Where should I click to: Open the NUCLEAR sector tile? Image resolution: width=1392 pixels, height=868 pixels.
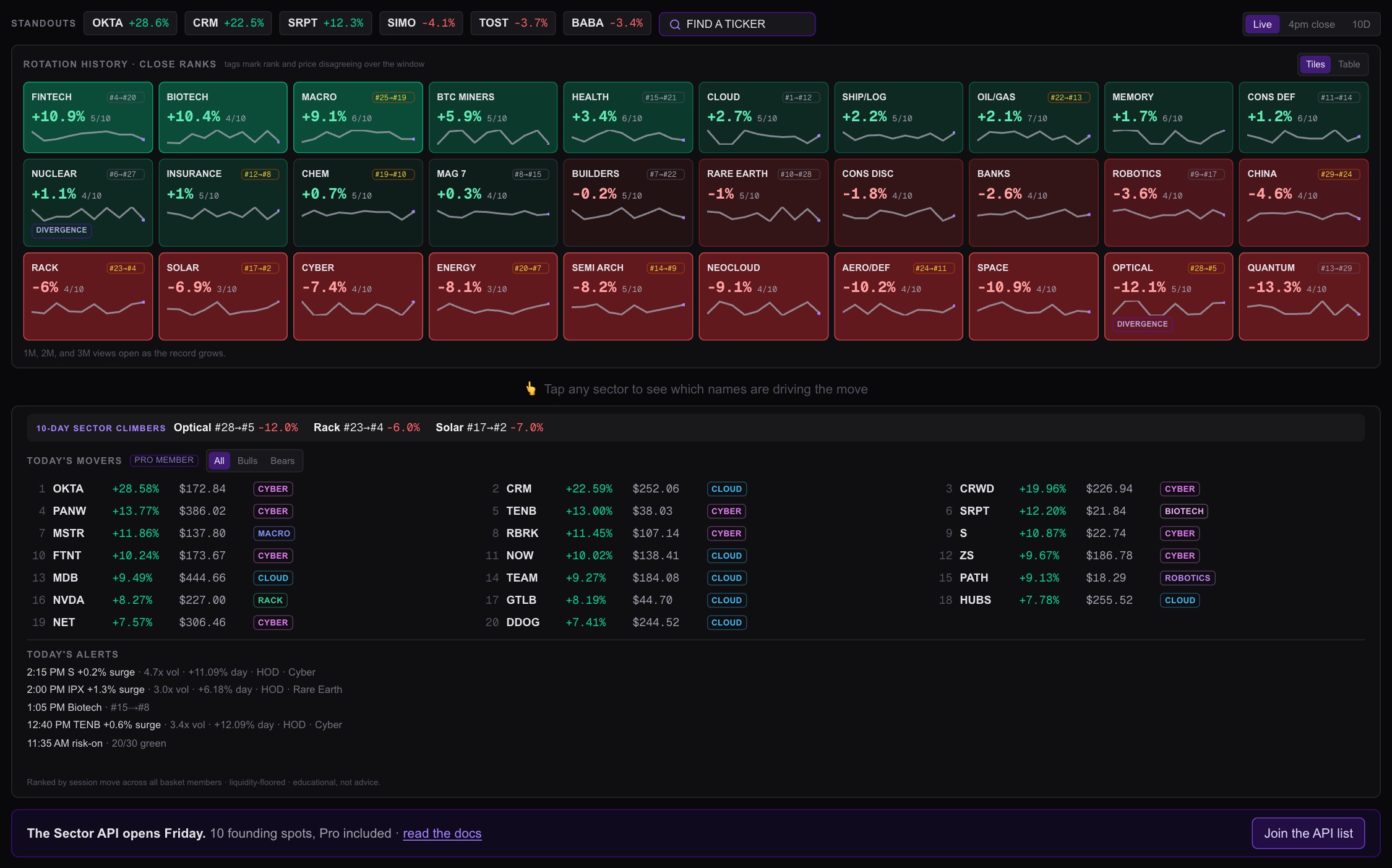(88, 203)
